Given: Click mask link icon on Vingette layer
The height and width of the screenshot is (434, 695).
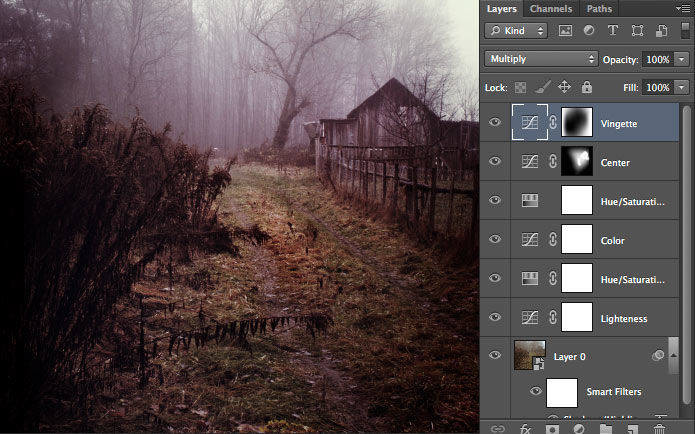Looking at the screenshot, I should pos(553,122).
